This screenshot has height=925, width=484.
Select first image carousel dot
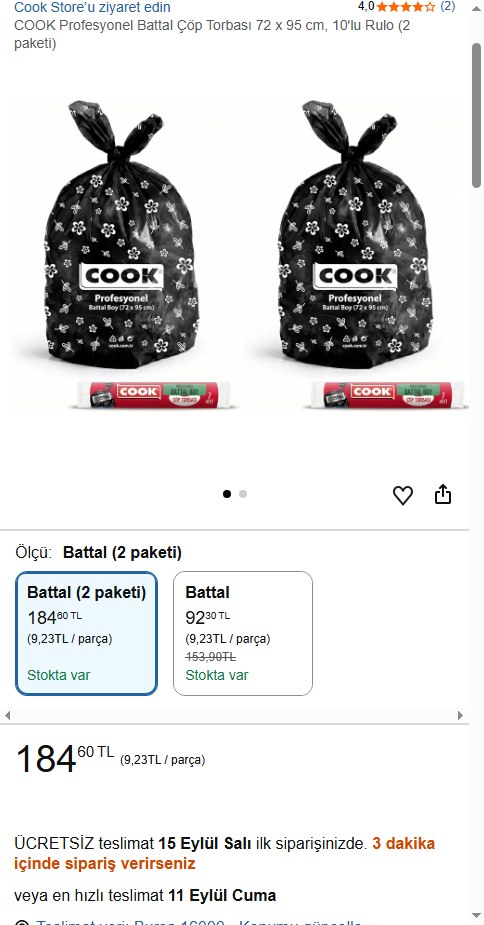[x=227, y=494]
